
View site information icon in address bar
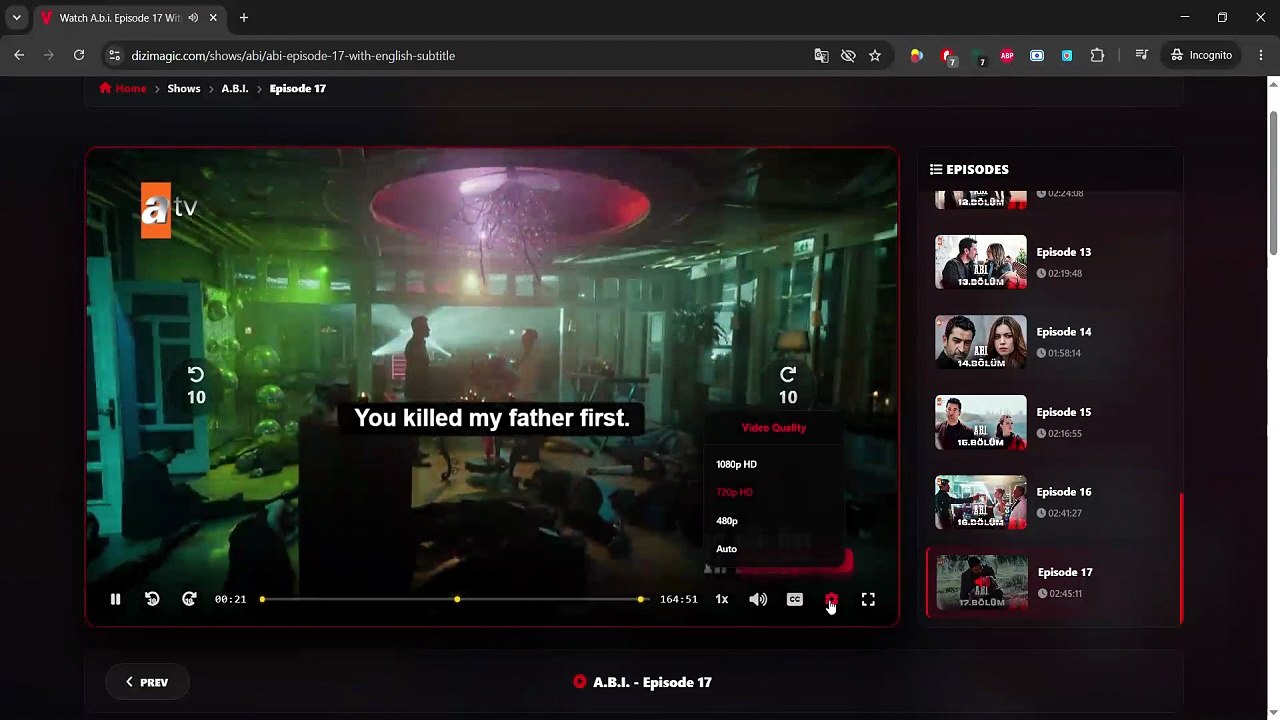click(114, 56)
